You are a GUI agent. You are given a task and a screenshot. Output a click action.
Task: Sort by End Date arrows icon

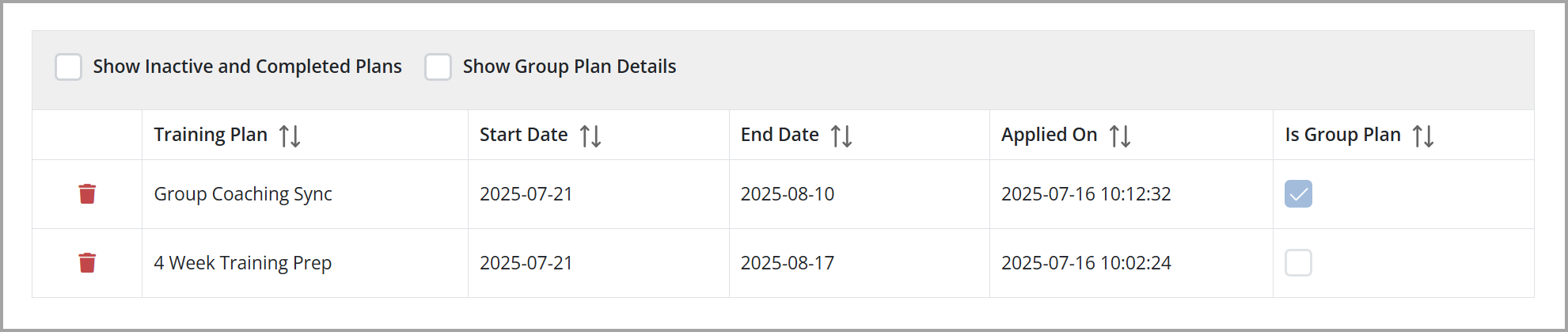tap(841, 135)
